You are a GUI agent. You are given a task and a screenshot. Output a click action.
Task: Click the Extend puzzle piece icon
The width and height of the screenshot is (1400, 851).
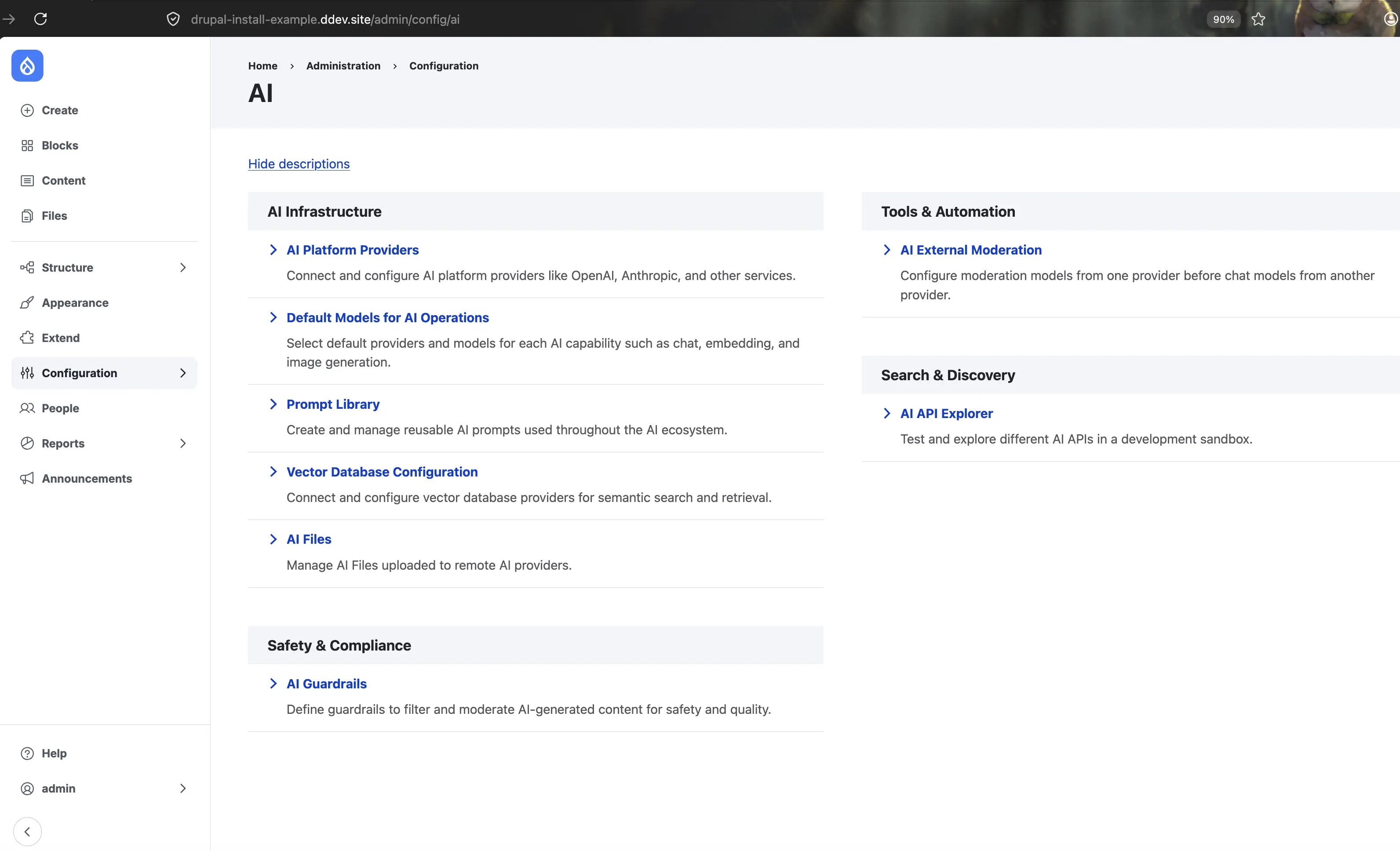27,338
